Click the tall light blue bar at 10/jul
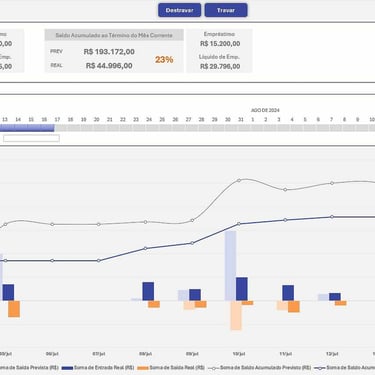 (x=230, y=266)
